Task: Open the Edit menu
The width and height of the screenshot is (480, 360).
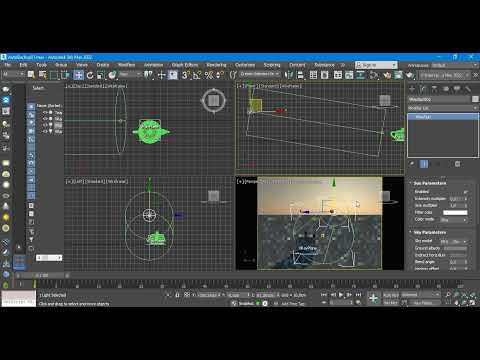Action: (23, 65)
